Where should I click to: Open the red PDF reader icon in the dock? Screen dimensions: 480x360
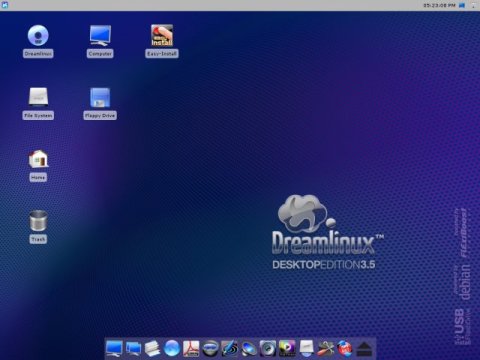click(191, 349)
